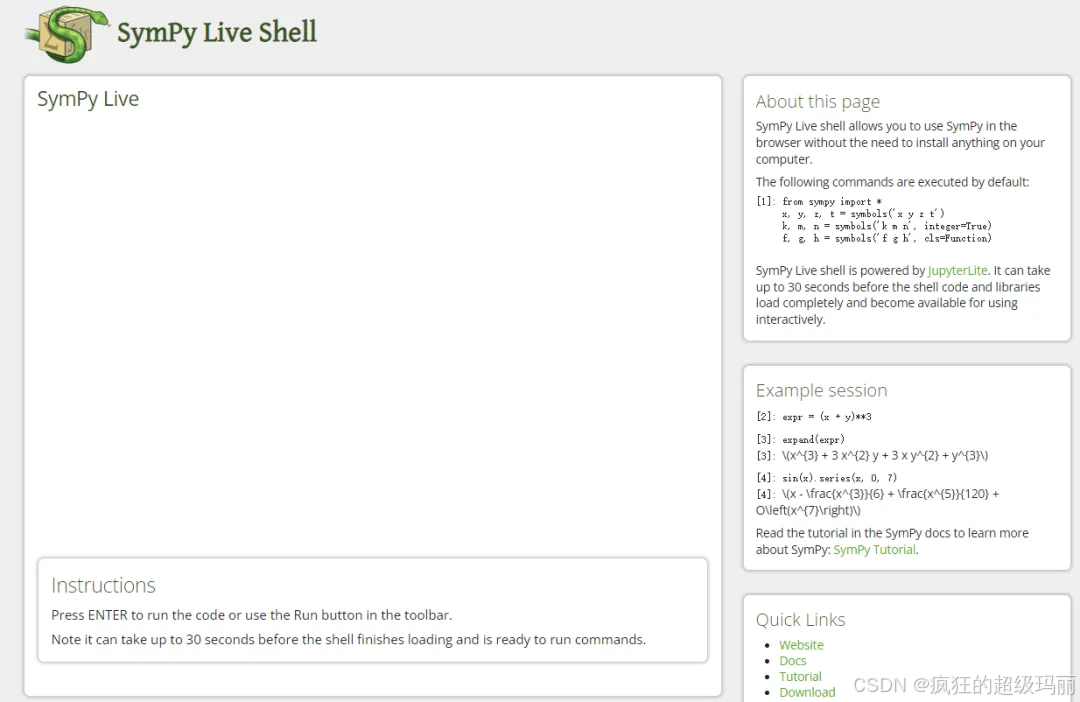Click the empty SymPy Live shell area

pyautogui.click(x=373, y=331)
